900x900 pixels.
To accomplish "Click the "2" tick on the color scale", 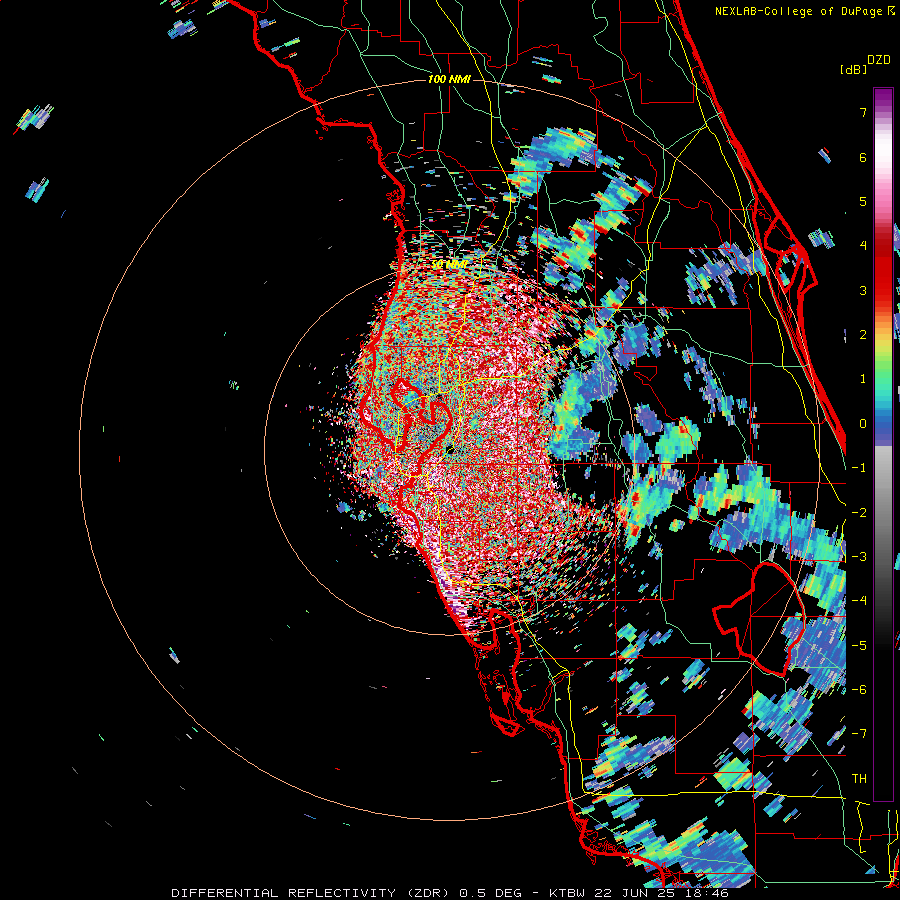I will click(863, 335).
